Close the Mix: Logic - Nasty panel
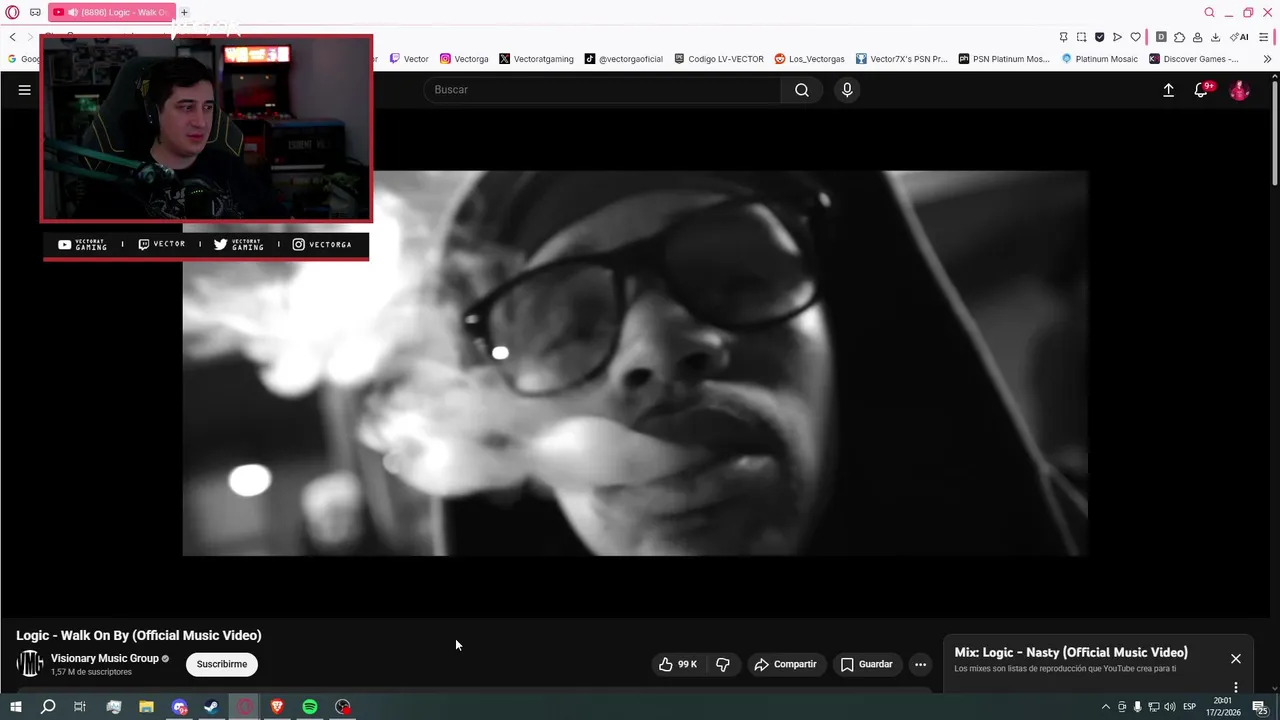Image resolution: width=1280 pixels, height=720 pixels. 1236,659
